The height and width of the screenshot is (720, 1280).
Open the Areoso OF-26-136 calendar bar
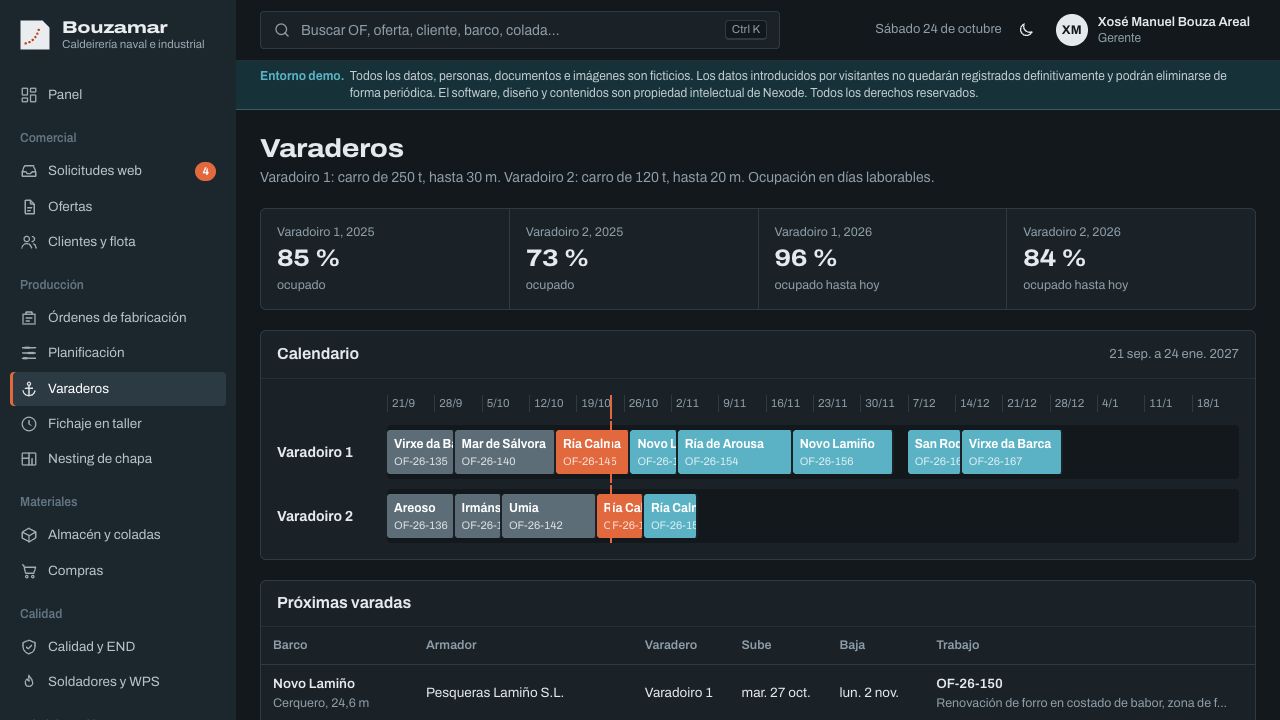pos(420,516)
